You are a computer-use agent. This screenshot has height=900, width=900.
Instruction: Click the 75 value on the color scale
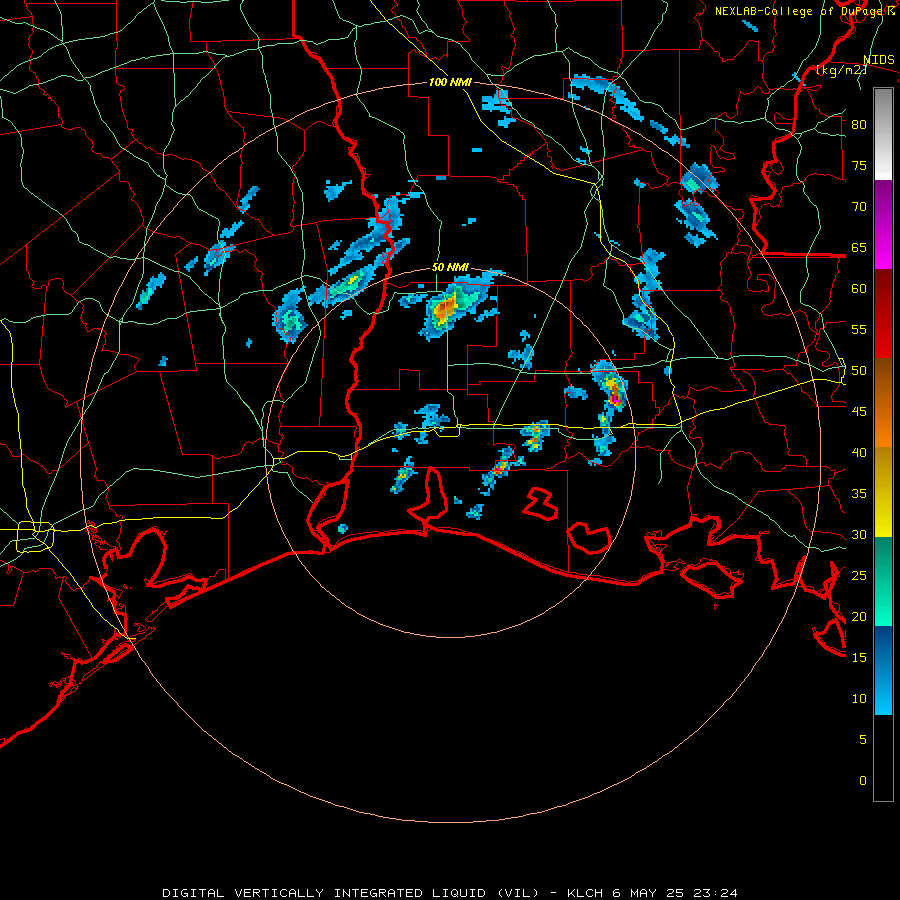point(859,165)
